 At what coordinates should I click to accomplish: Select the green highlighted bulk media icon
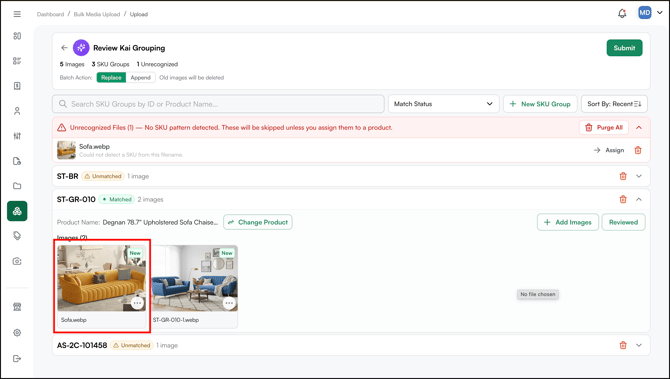(x=17, y=211)
